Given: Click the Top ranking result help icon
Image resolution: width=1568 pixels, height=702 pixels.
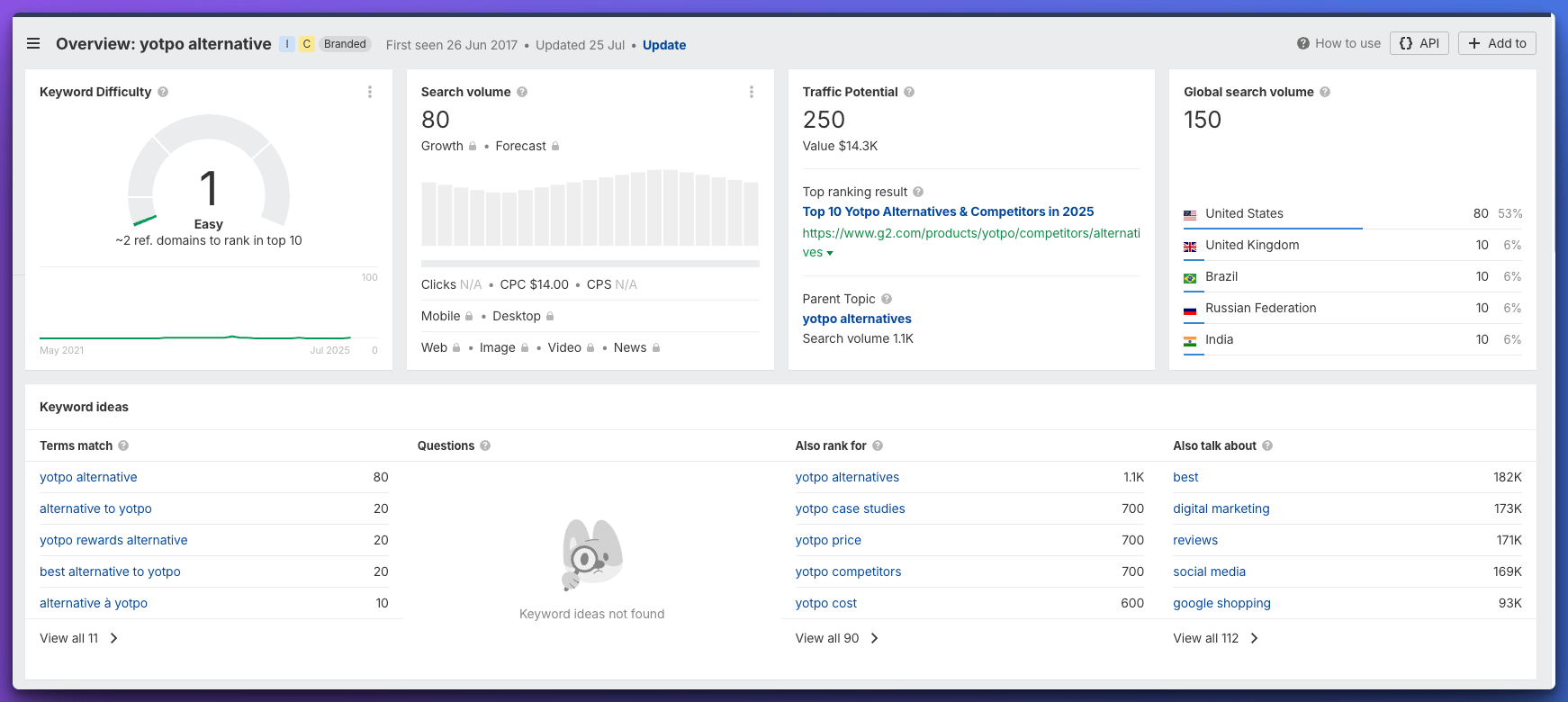Looking at the screenshot, I should tap(918, 192).
